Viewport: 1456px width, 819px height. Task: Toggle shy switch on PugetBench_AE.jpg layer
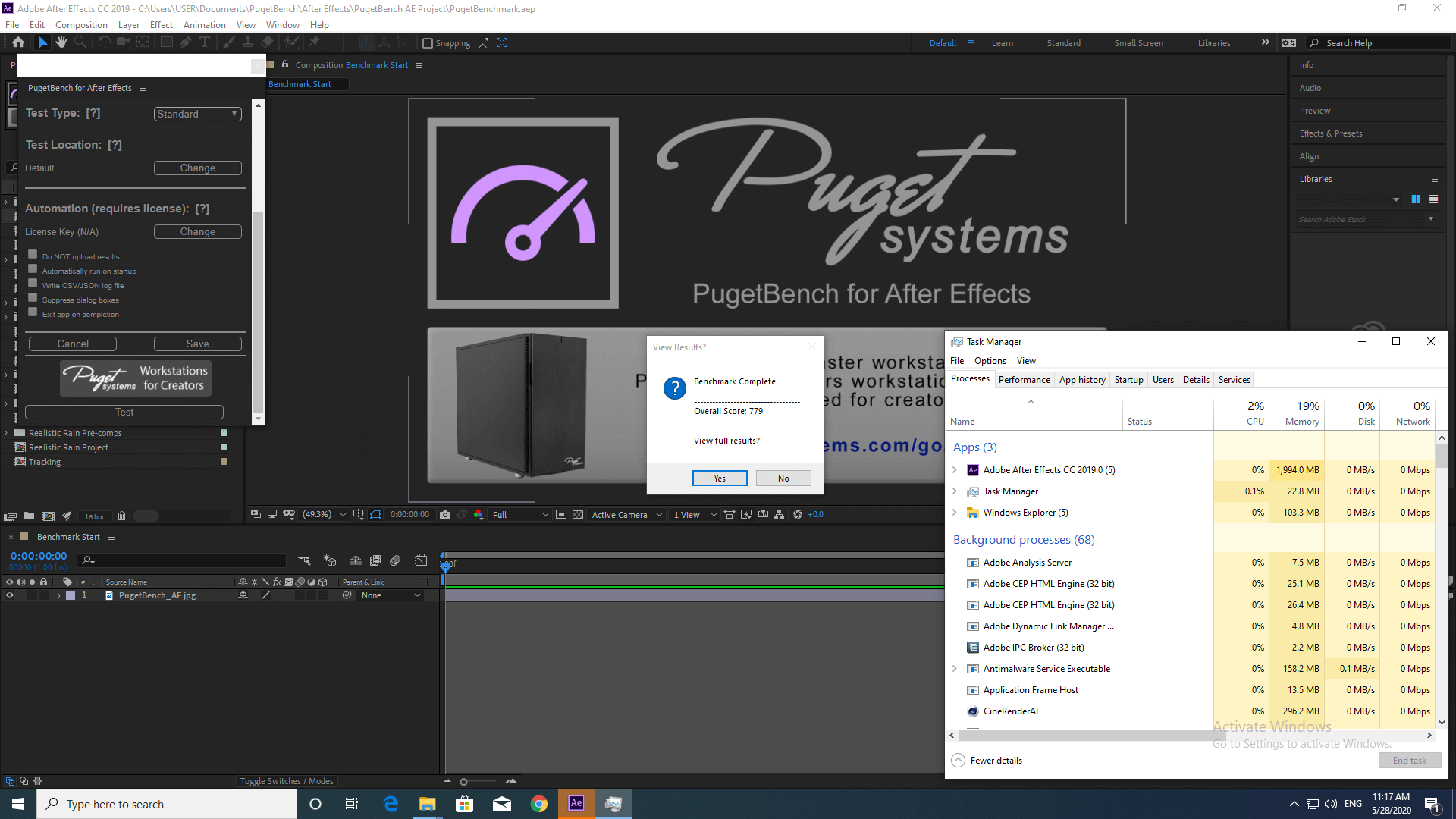(243, 596)
